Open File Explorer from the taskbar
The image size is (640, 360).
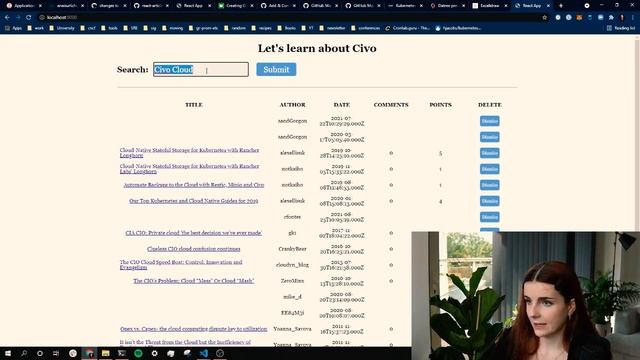(x=105, y=353)
